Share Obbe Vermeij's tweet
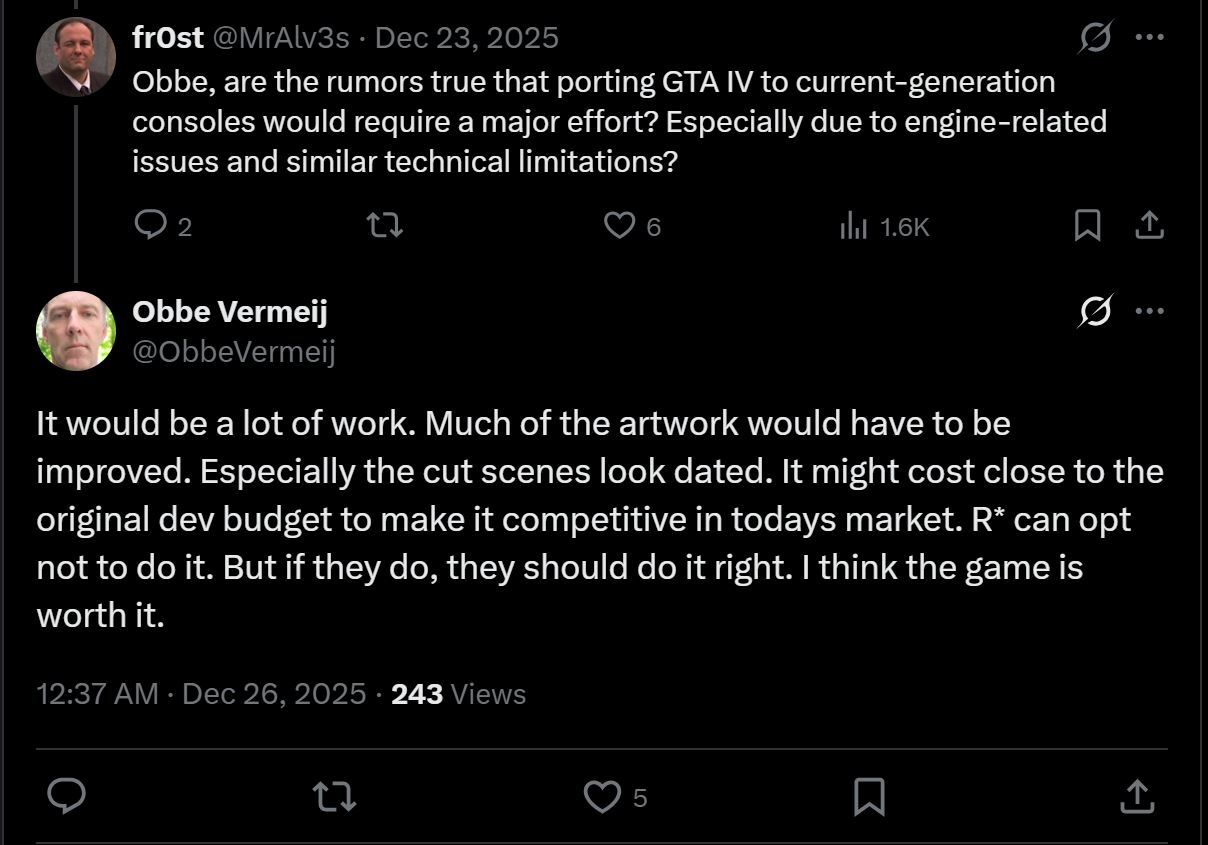The image size is (1208, 845). point(1136,797)
